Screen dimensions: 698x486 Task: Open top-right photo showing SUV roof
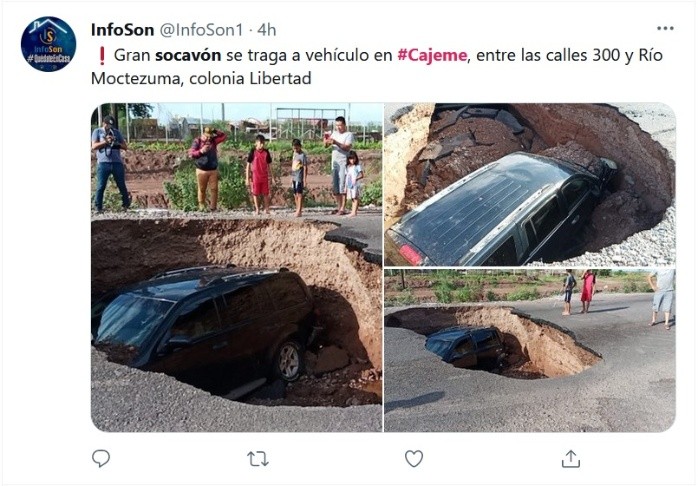(530, 185)
